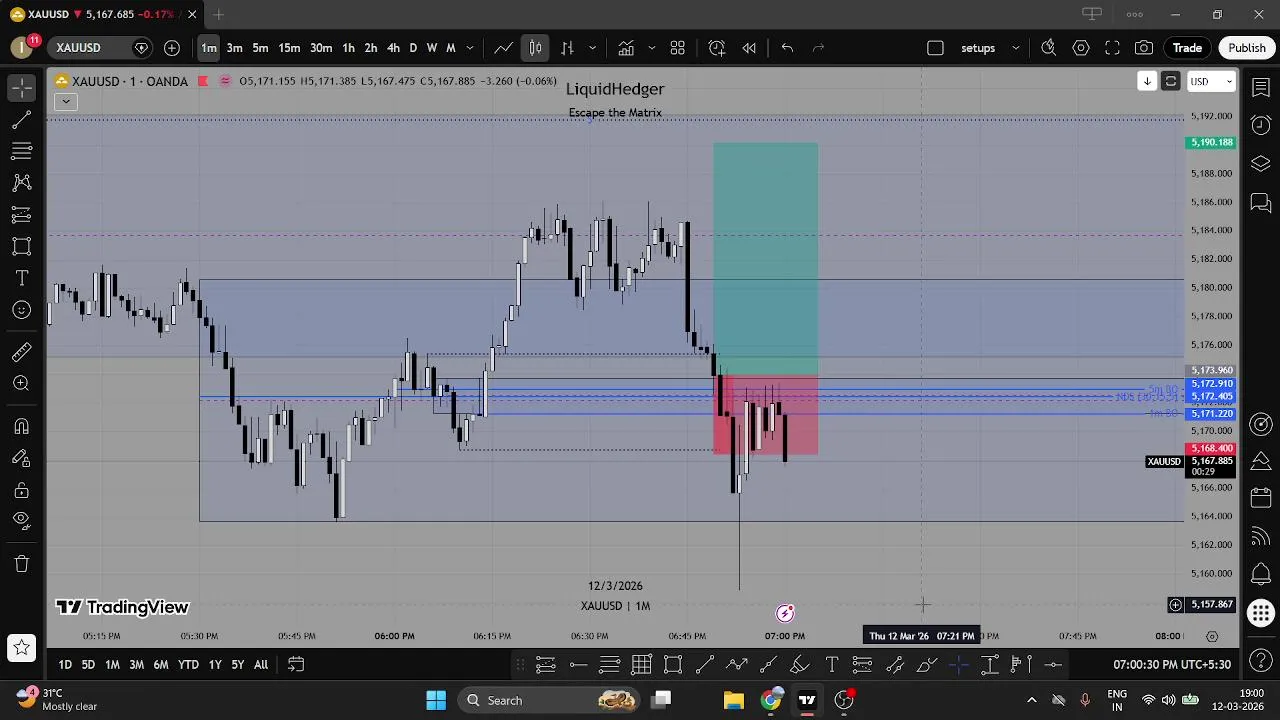Image resolution: width=1280 pixels, height=720 pixels.
Task: Activate the zoom in tool
Action: pos(21,384)
